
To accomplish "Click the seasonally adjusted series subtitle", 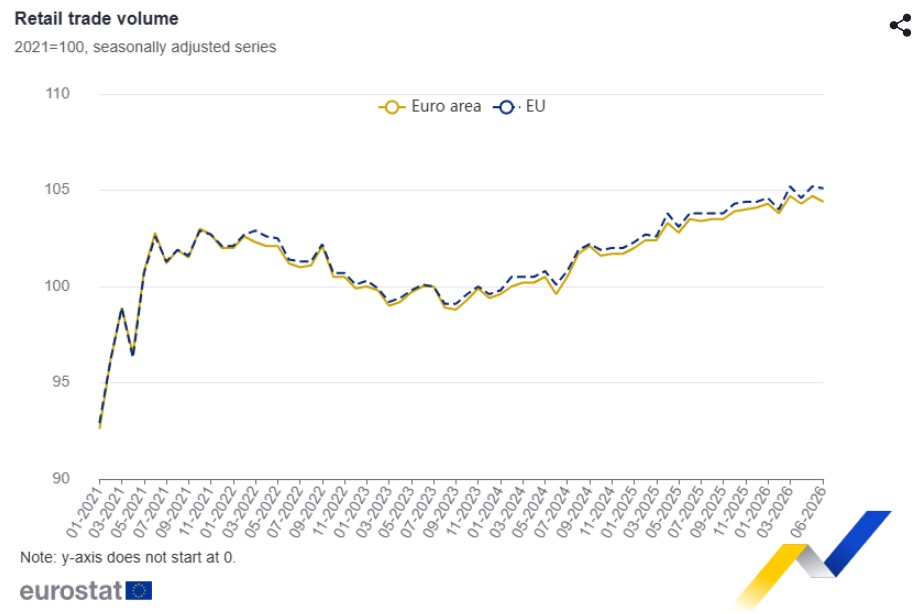I will 184,47.
